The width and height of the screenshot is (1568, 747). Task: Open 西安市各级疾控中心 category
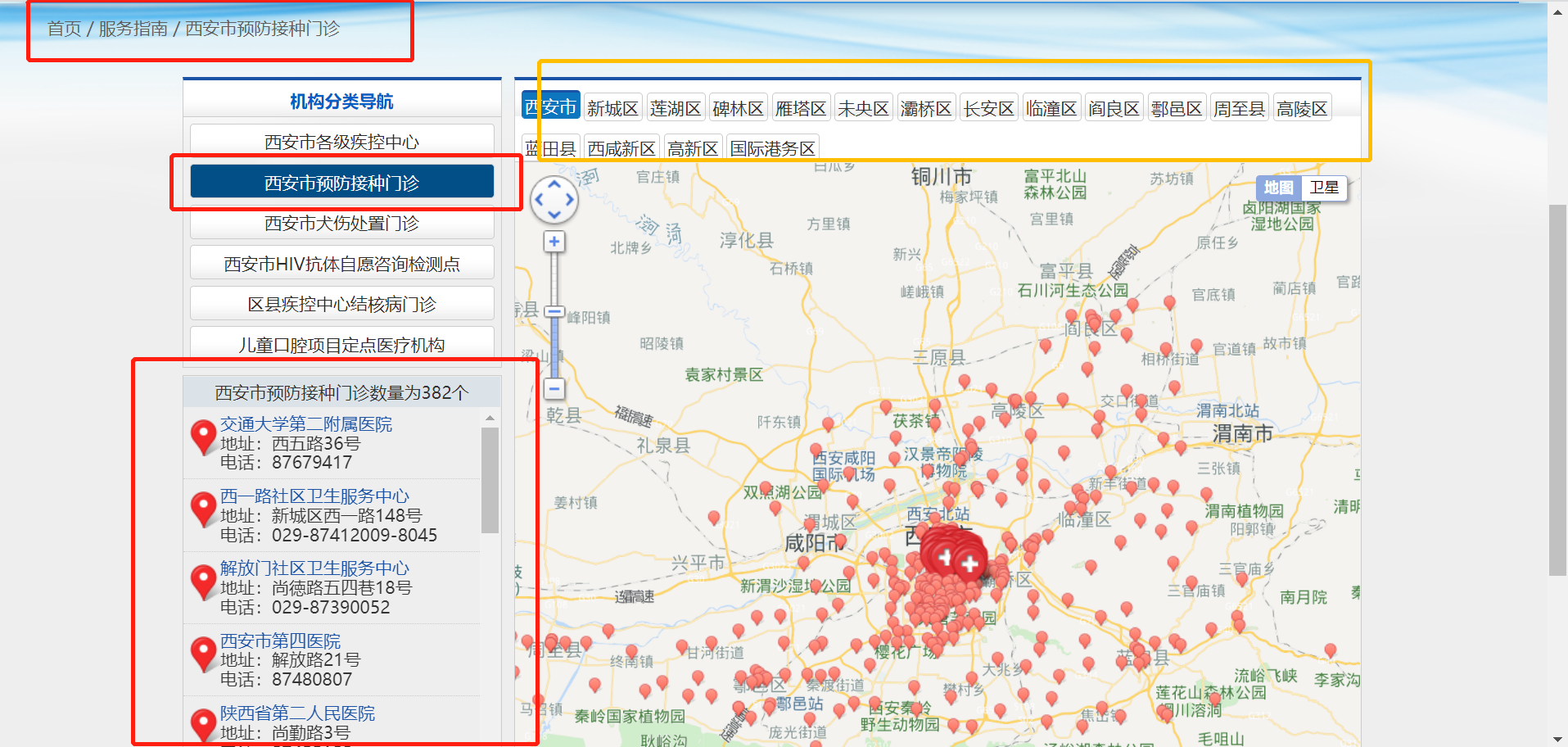coord(341,143)
